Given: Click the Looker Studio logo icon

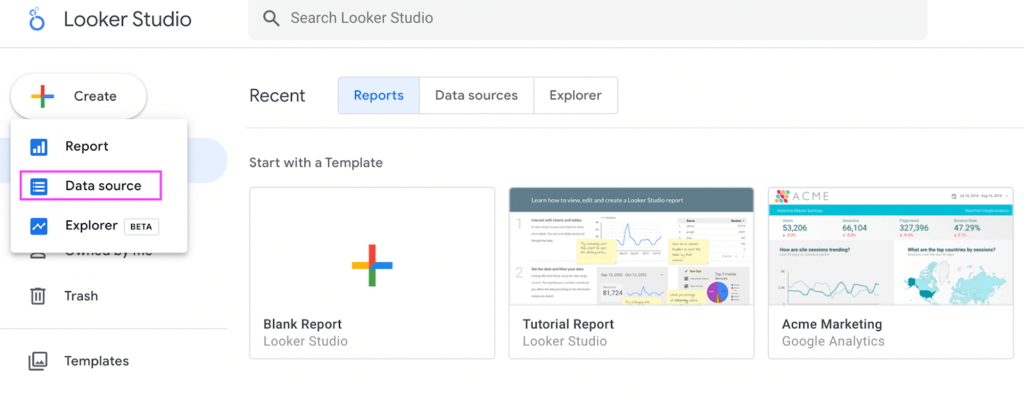Looking at the screenshot, I should pyautogui.click(x=38, y=20).
